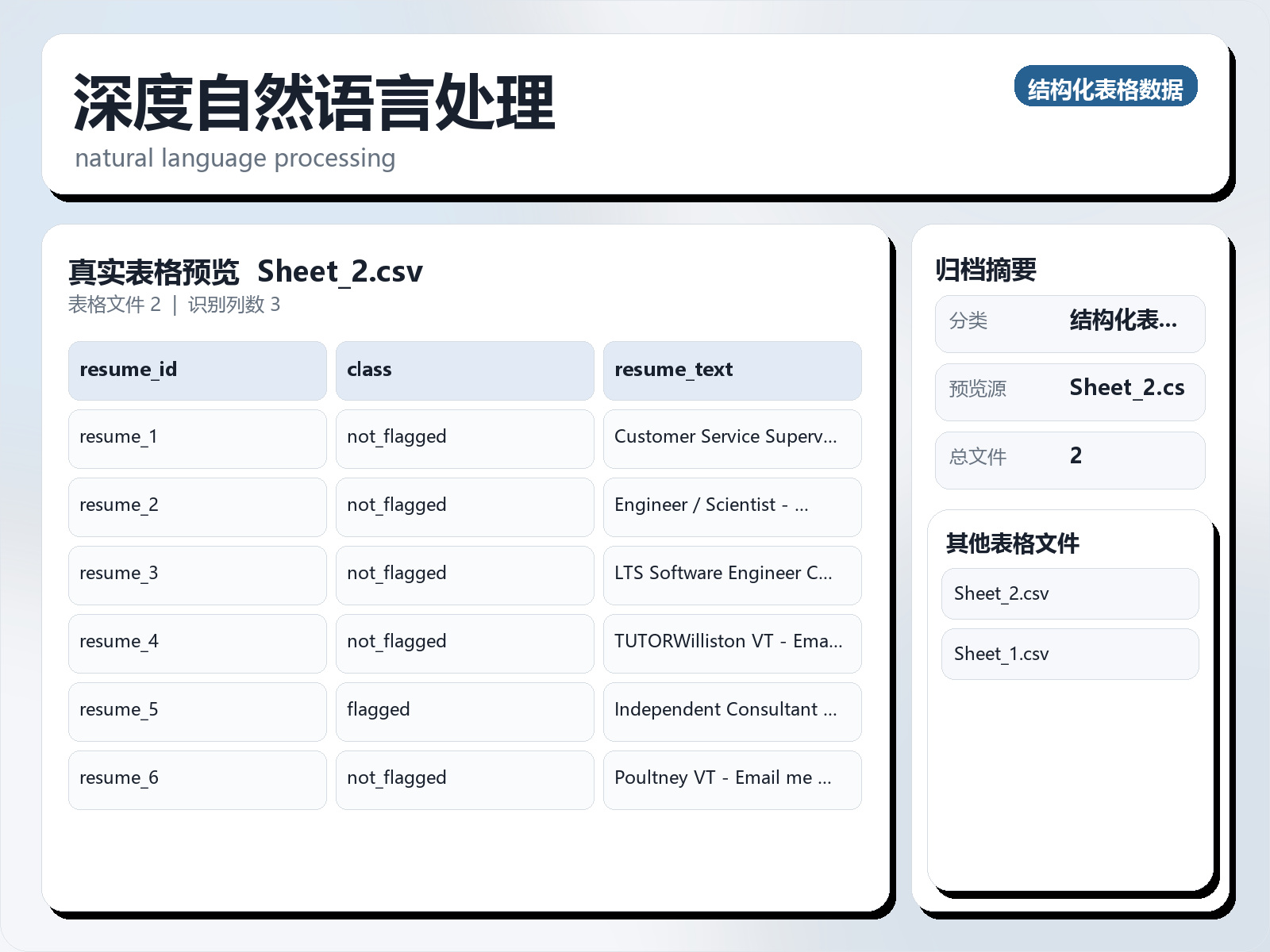Select the resume_6 id cell
The width and height of the screenshot is (1270, 952).
coord(197,779)
